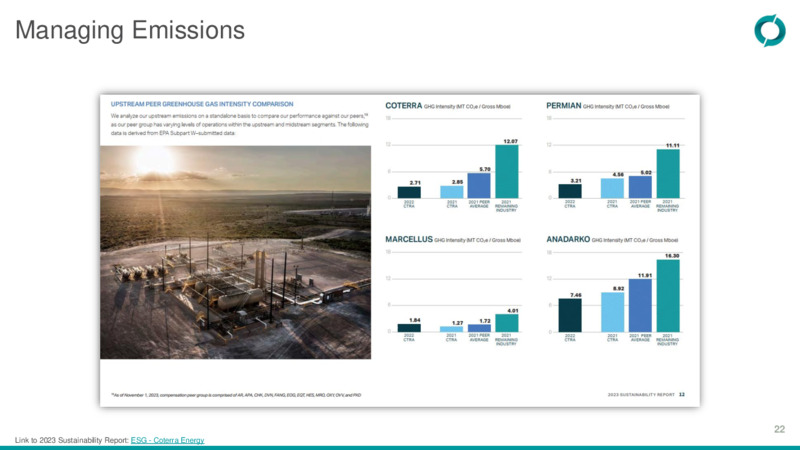Click the Coterra circular logo icon
800x450 pixels.
pyautogui.click(x=770, y=31)
